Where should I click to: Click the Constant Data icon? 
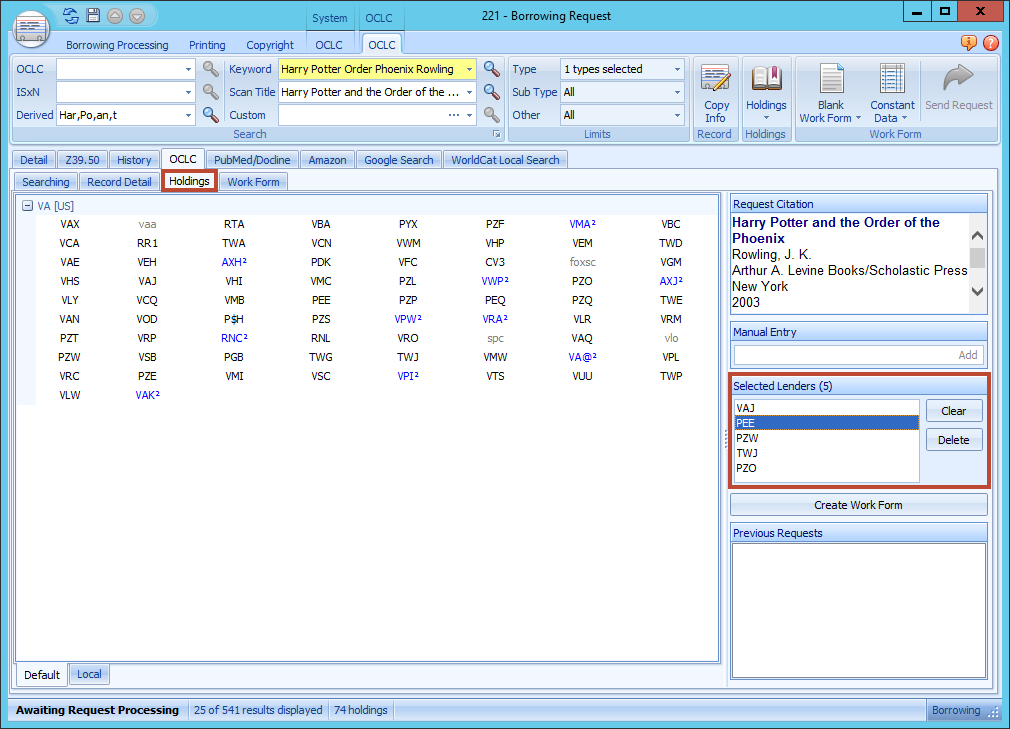point(891,89)
